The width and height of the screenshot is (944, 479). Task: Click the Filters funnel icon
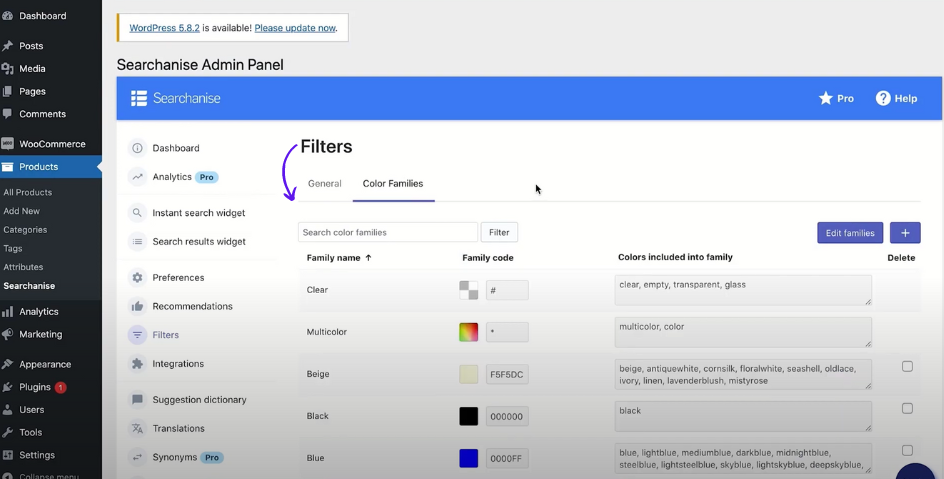tap(137, 335)
